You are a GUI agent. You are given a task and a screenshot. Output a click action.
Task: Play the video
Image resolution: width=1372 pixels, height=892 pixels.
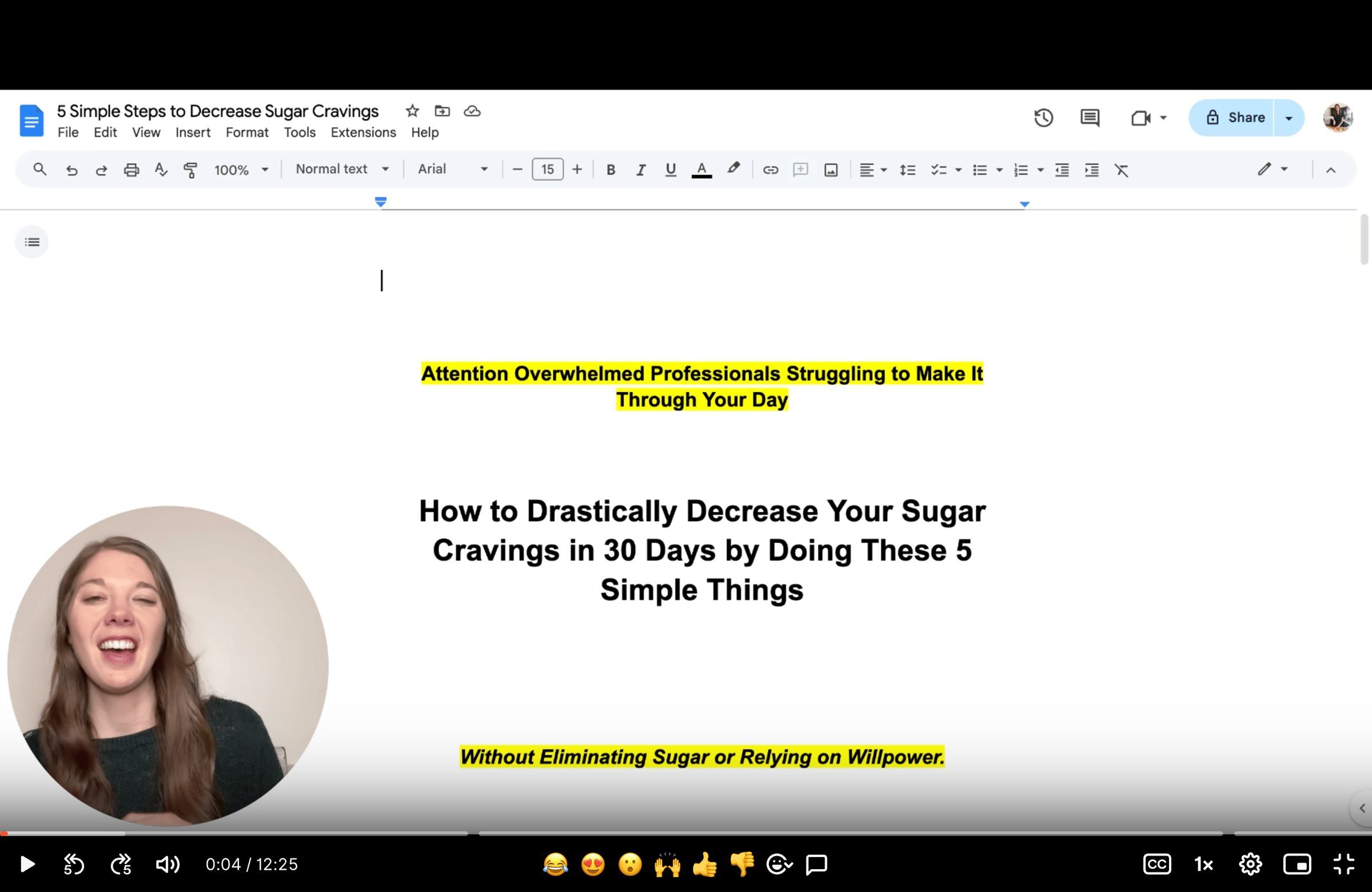point(27,865)
